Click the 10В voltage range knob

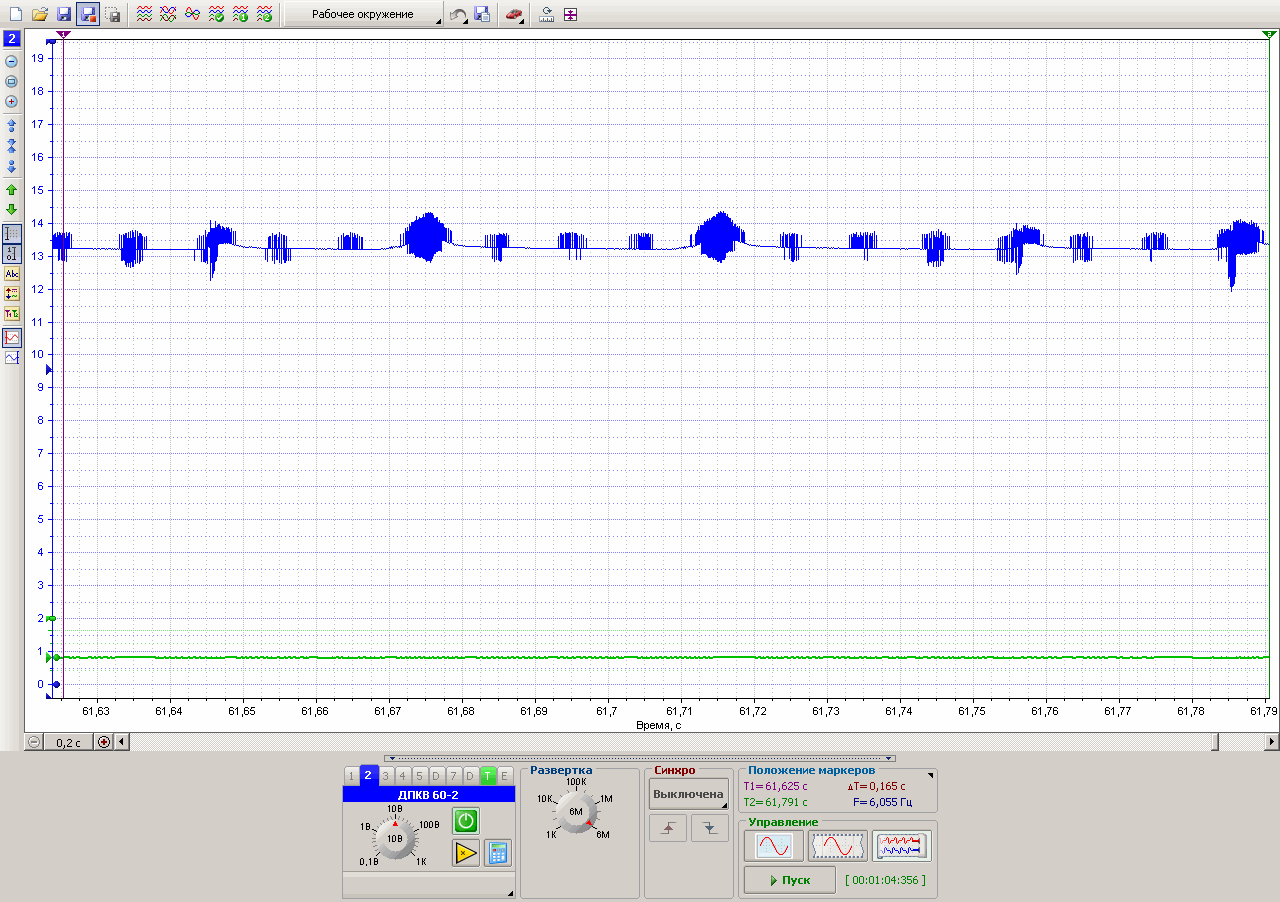pyautogui.click(x=395, y=838)
